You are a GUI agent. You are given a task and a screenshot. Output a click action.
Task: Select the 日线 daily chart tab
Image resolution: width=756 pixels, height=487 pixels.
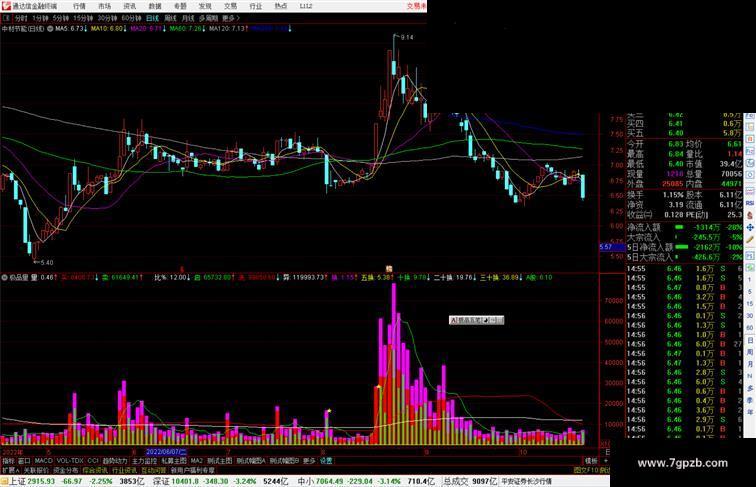click(152, 18)
